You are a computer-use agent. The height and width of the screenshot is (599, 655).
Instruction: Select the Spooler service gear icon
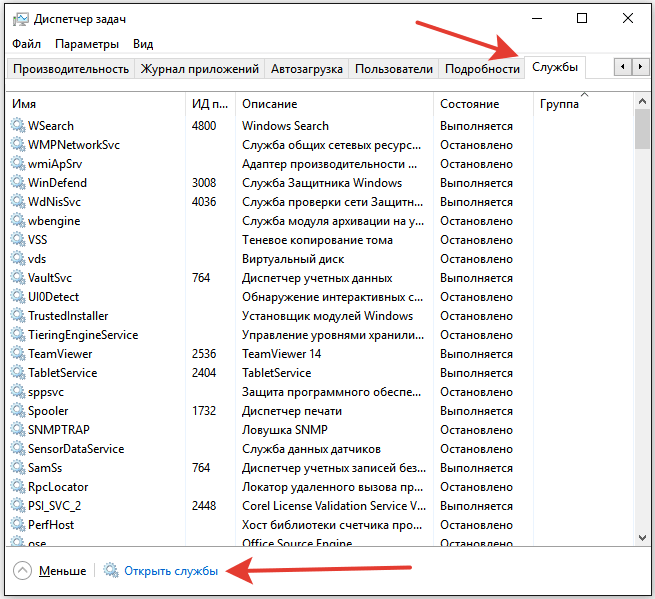tap(18, 410)
